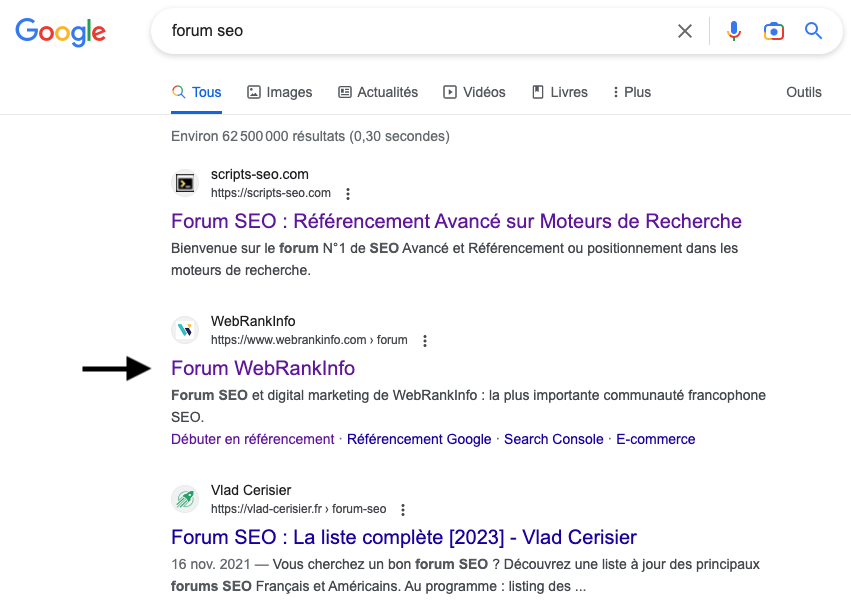Switch to the Images tab
This screenshot has width=851, height=607.
point(280,92)
